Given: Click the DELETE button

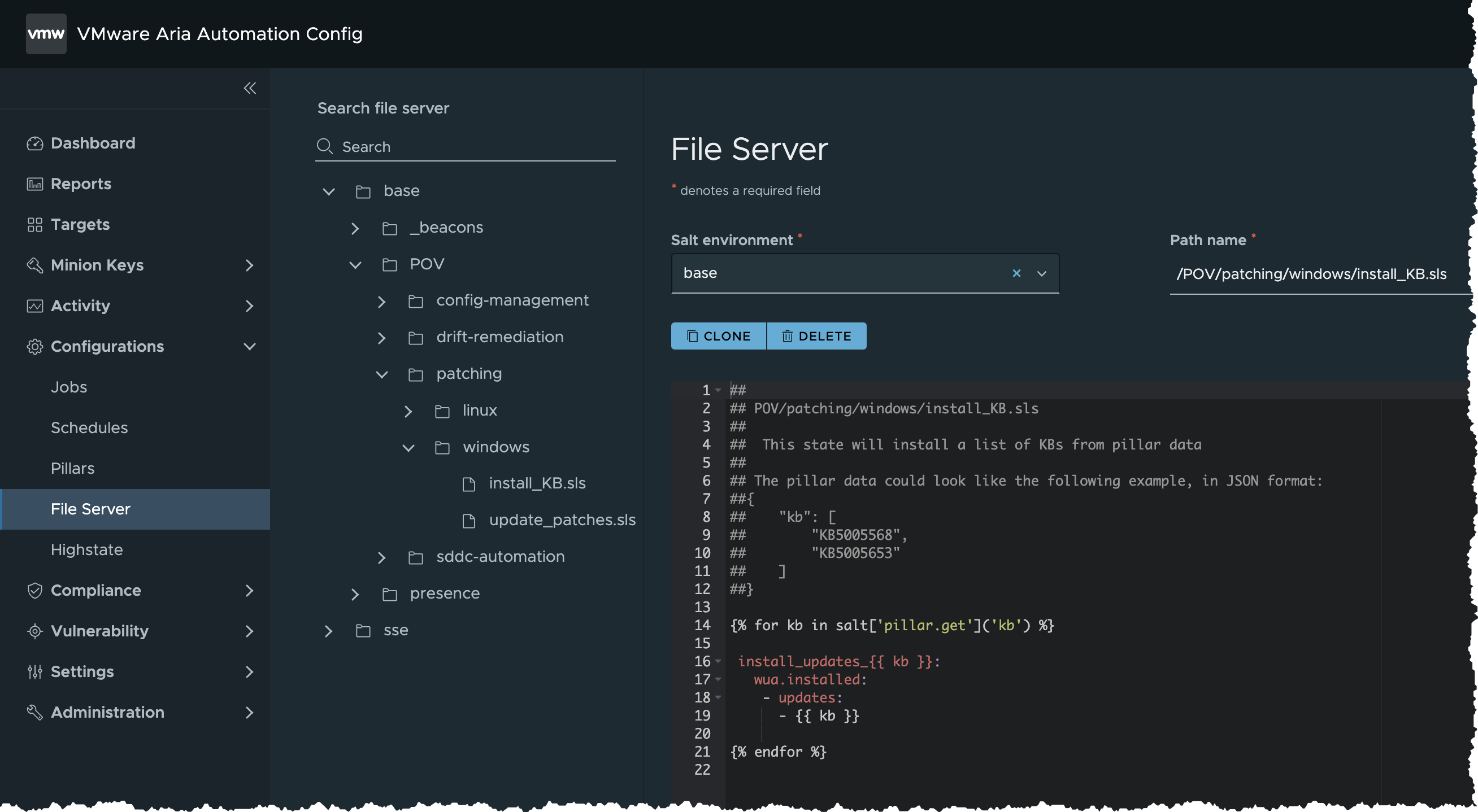Looking at the screenshot, I should coord(816,336).
